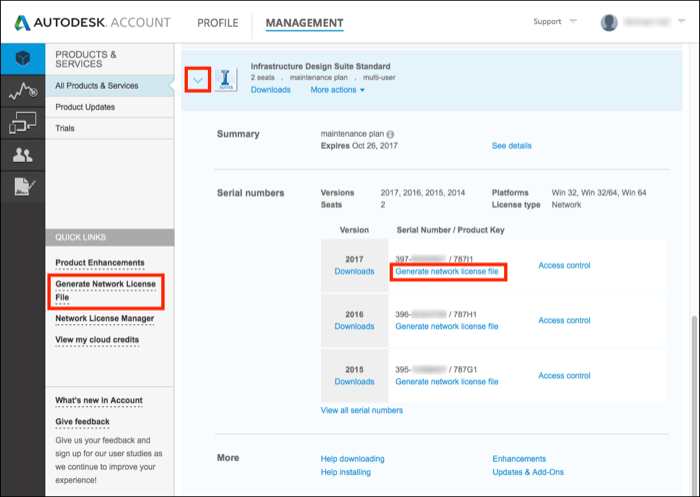Click Downloads for version 2015
700x497 pixels.
tap(354, 382)
